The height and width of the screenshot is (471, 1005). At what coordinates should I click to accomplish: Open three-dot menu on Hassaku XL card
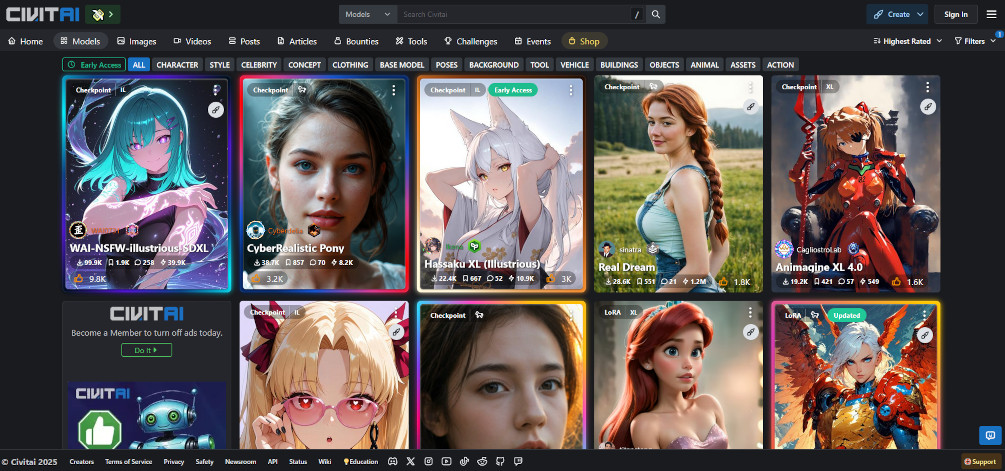click(x=570, y=90)
